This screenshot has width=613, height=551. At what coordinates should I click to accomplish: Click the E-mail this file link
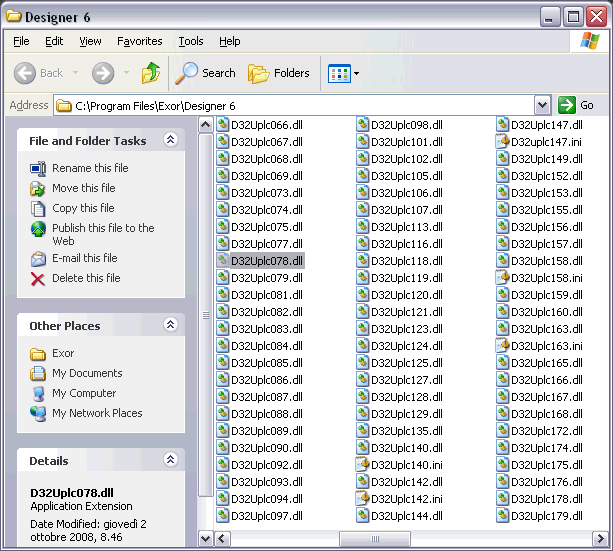[x=85, y=258]
